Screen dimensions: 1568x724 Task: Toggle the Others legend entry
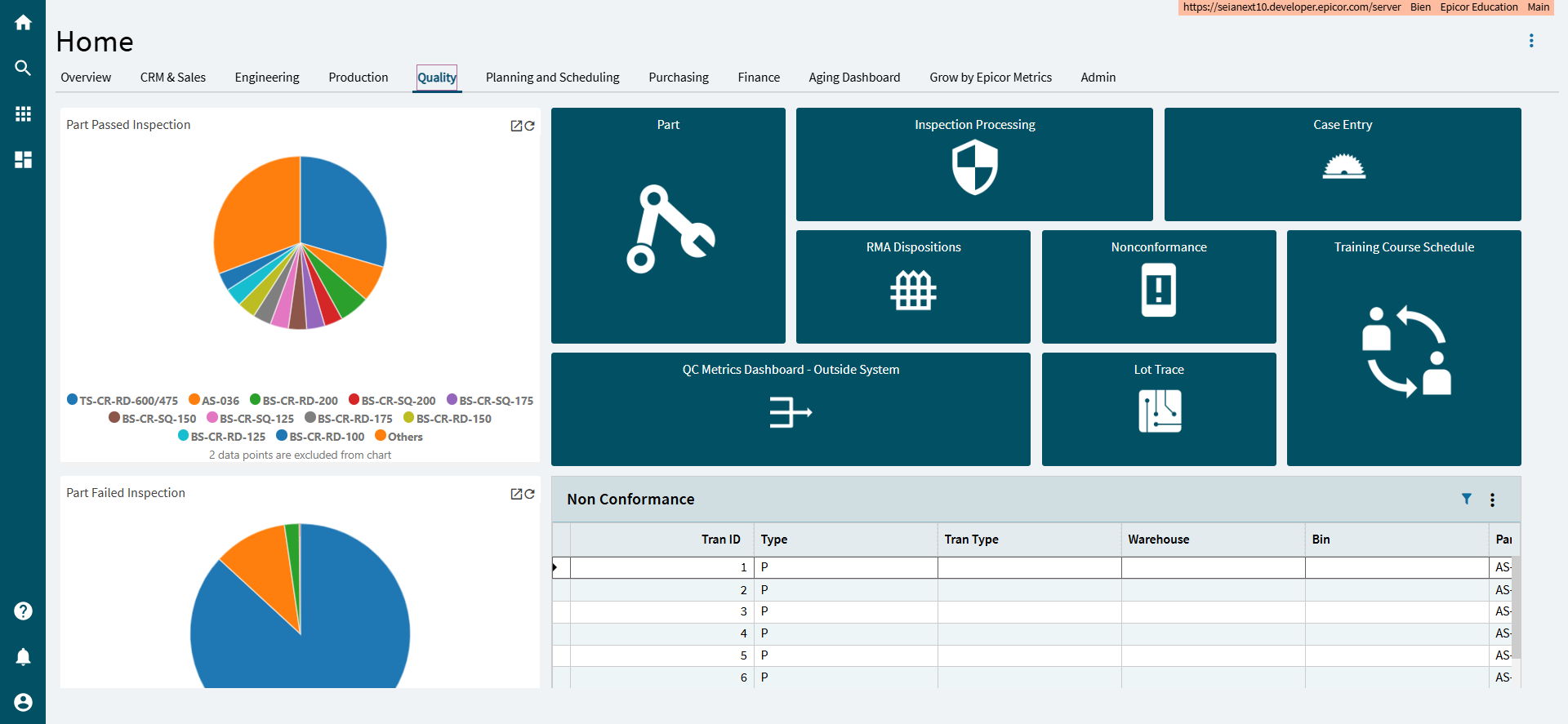click(x=399, y=437)
